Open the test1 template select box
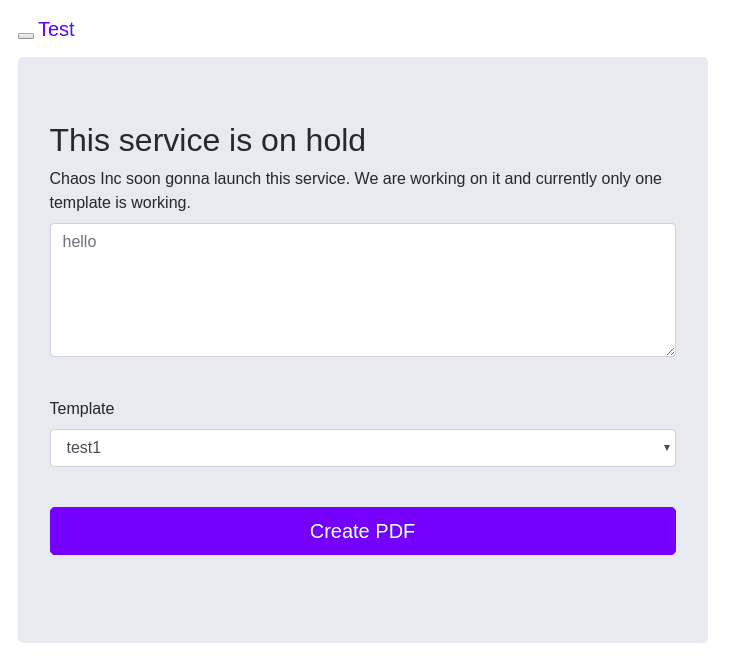Screen dimensions: 736x666 (362, 448)
